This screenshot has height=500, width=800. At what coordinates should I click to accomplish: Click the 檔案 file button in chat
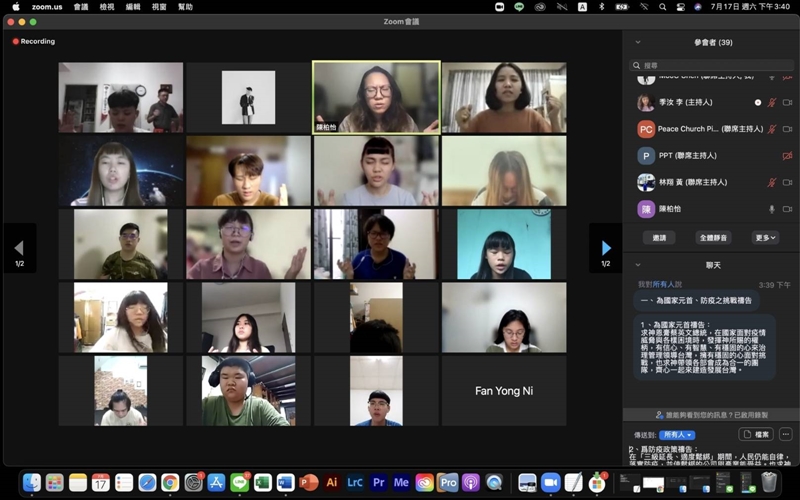[x=756, y=435]
